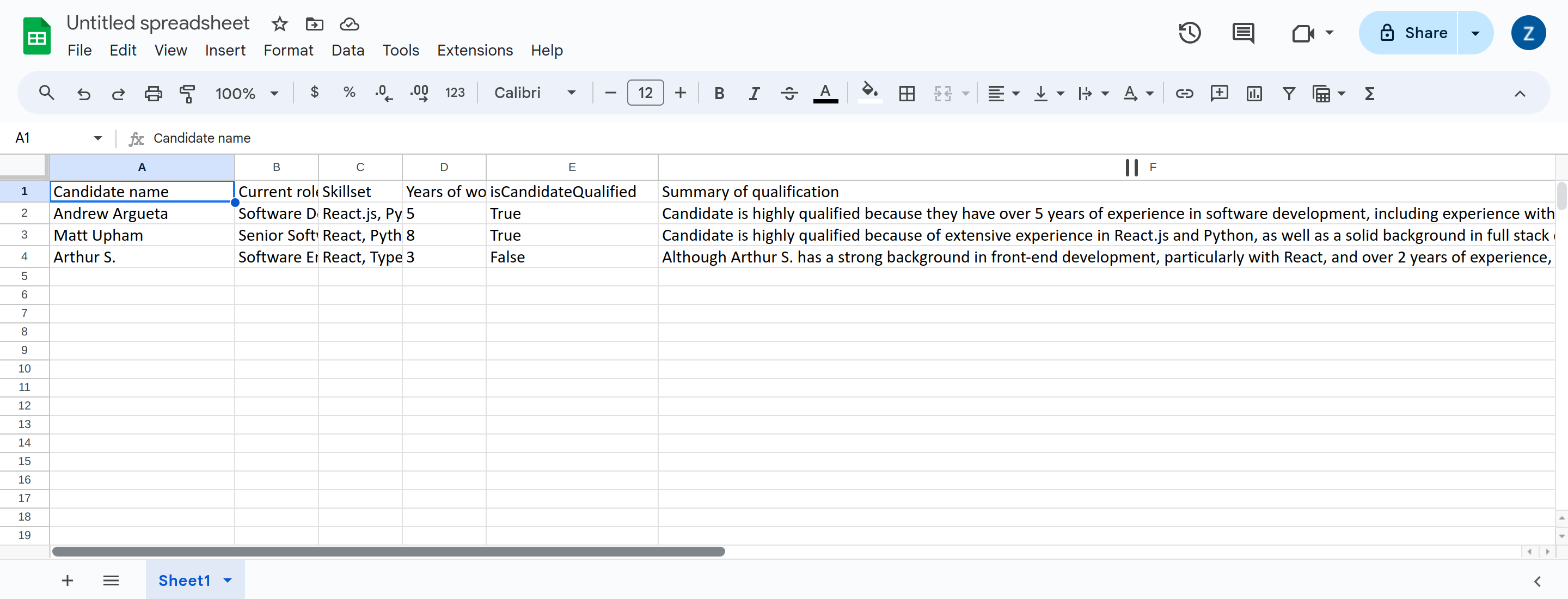
Task: Click the Share button
Action: click(1412, 33)
